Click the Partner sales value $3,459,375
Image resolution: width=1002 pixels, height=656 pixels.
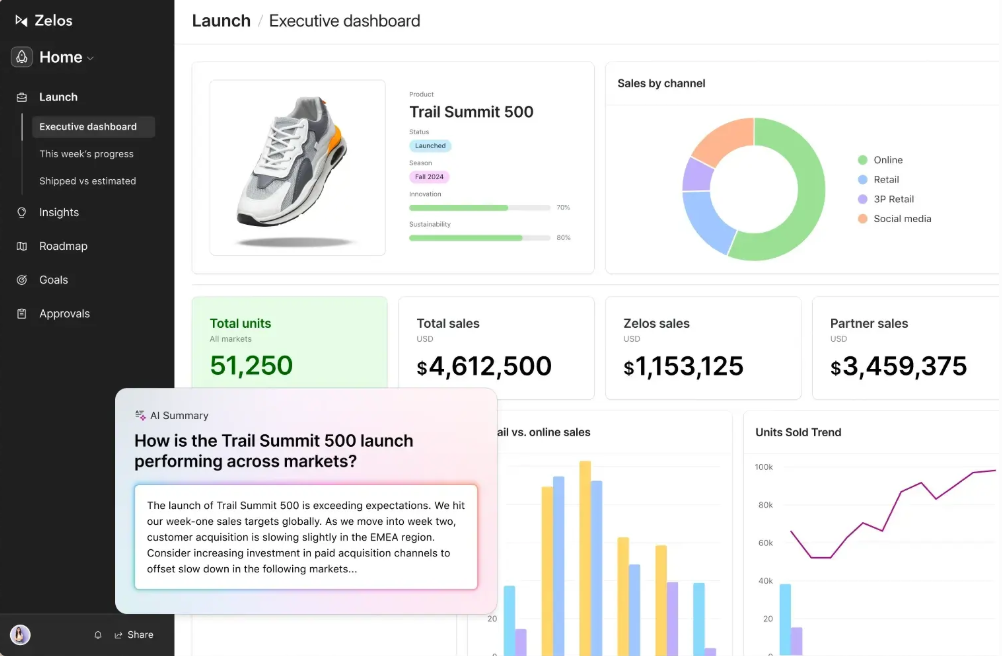tap(898, 366)
